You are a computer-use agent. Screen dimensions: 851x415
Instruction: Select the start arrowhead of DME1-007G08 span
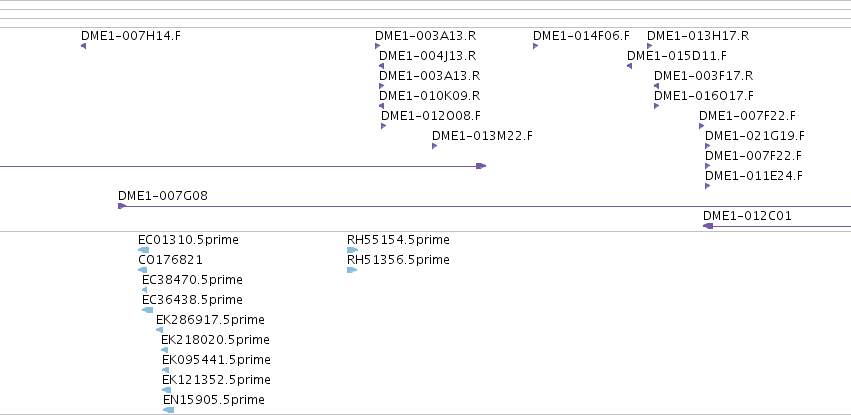click(x=122, y=206)
